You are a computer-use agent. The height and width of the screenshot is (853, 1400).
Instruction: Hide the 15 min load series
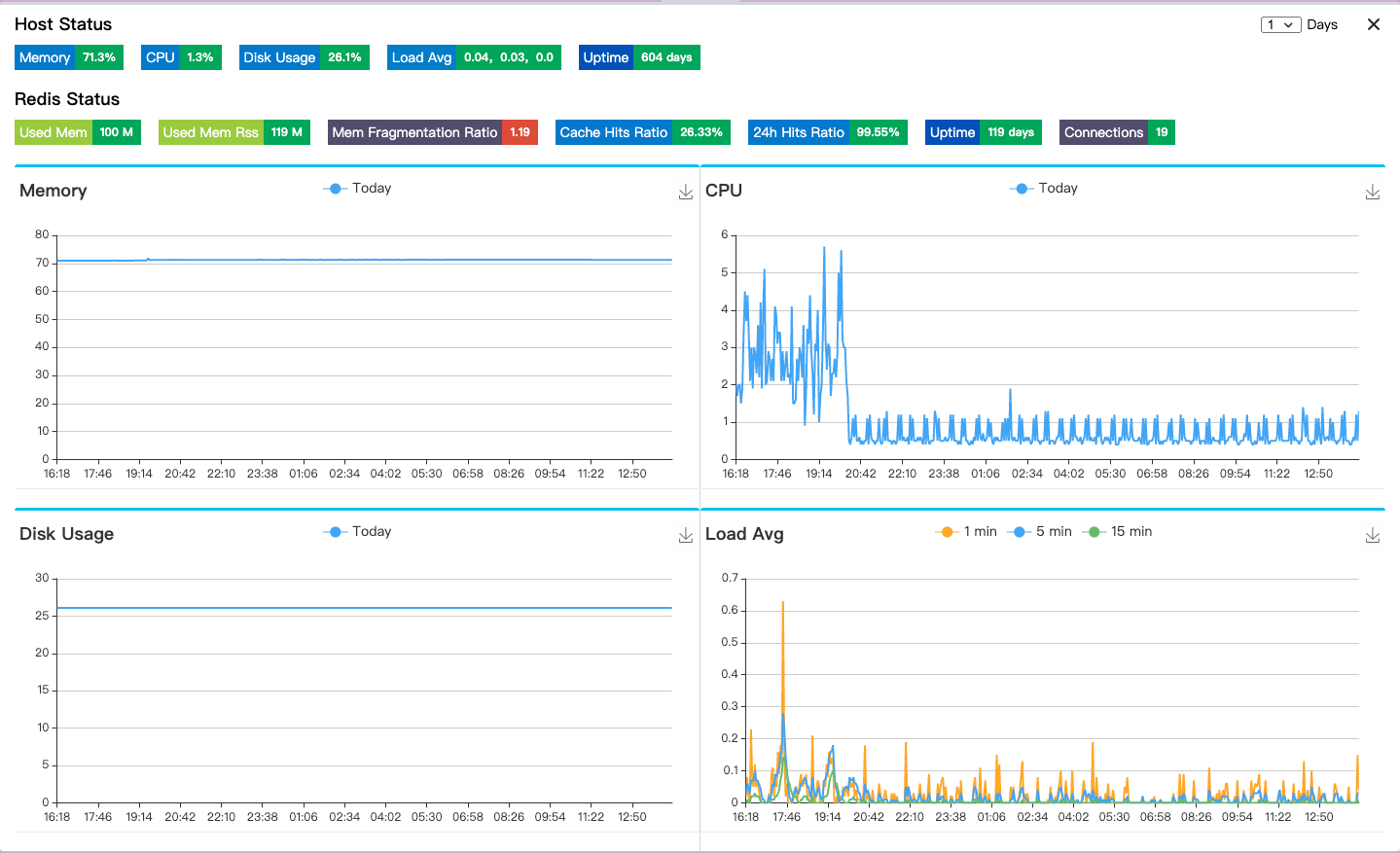point(1117,532)
